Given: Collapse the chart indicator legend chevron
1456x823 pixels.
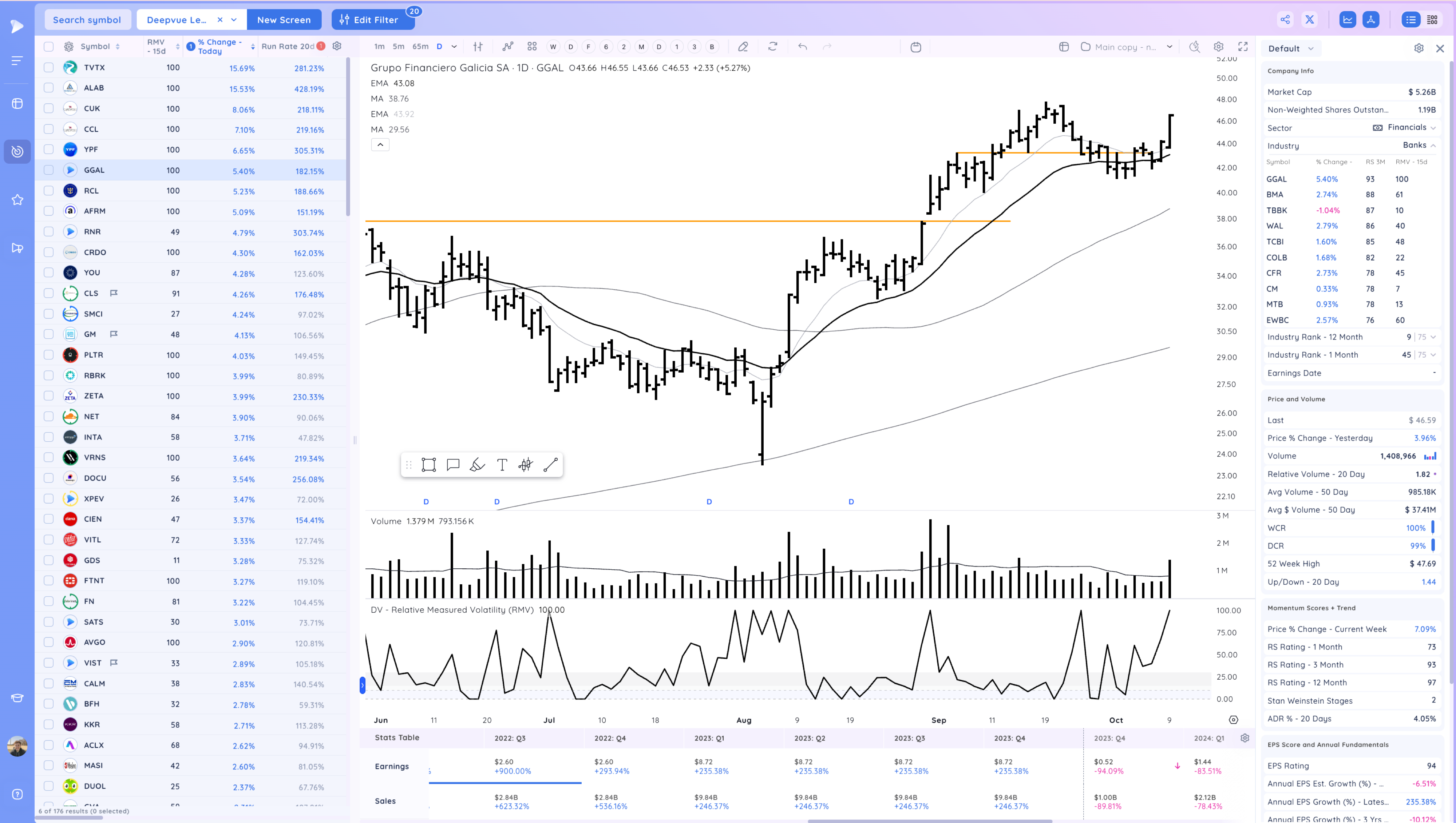Looking at the screenshot, I should [380, 145].
